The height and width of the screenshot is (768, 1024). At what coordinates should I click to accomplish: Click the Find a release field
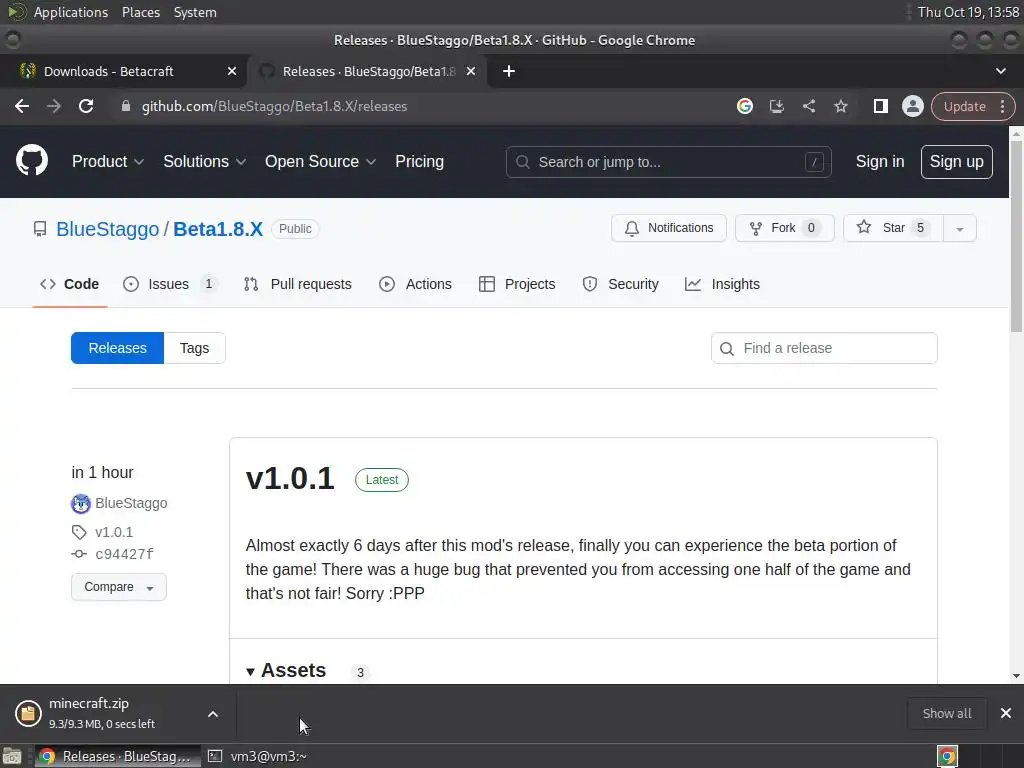(824, 348)
